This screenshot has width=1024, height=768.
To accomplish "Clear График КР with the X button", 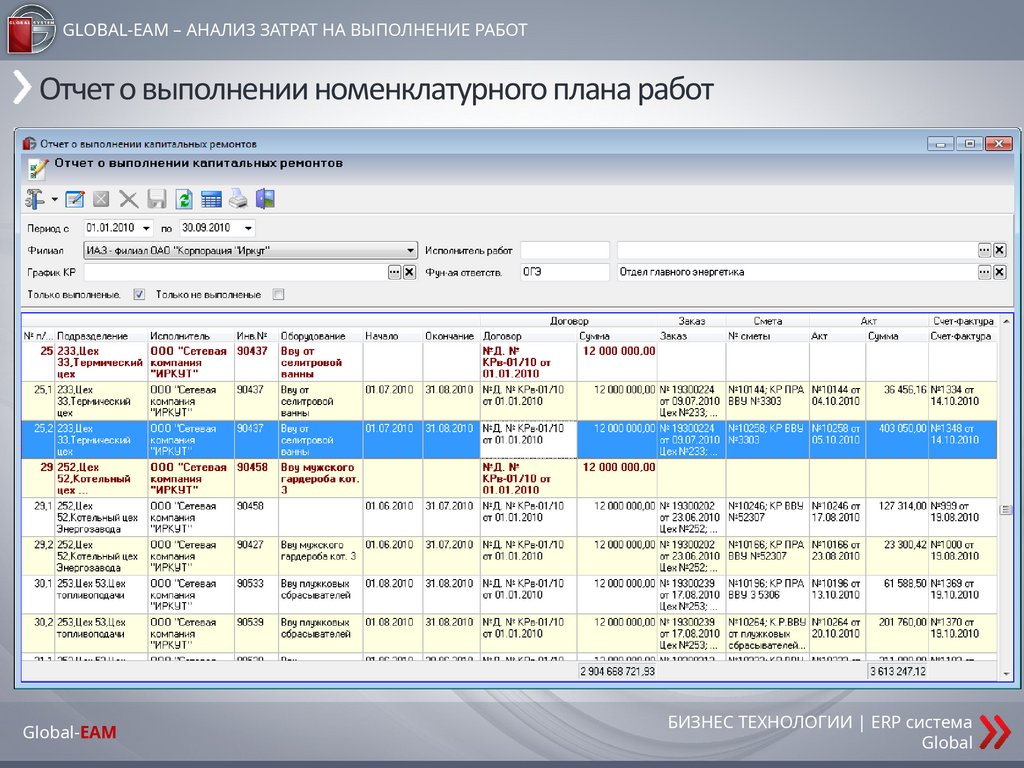I will click(409, 272).
